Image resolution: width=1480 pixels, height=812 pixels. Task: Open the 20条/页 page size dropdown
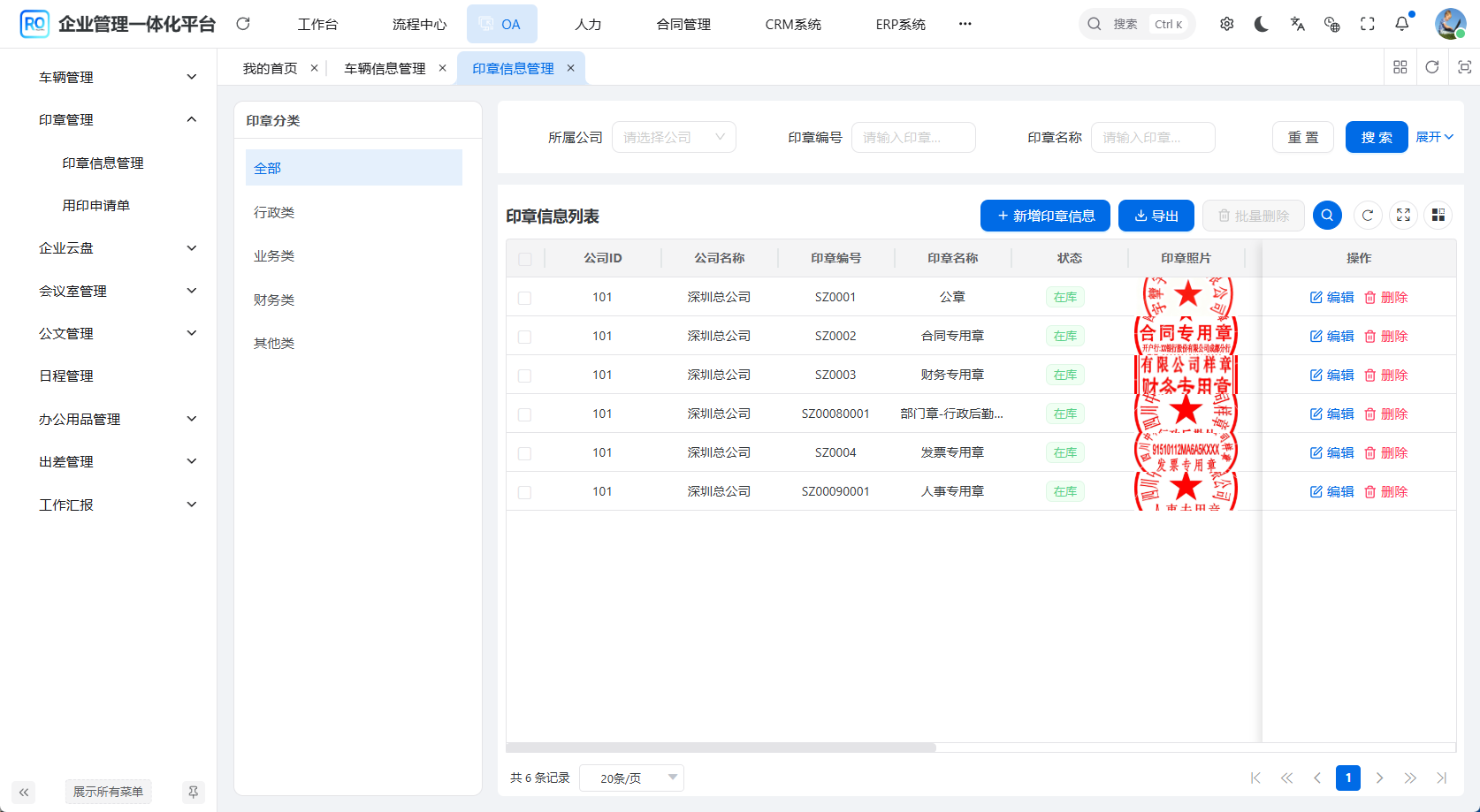[x=631, y=778]
